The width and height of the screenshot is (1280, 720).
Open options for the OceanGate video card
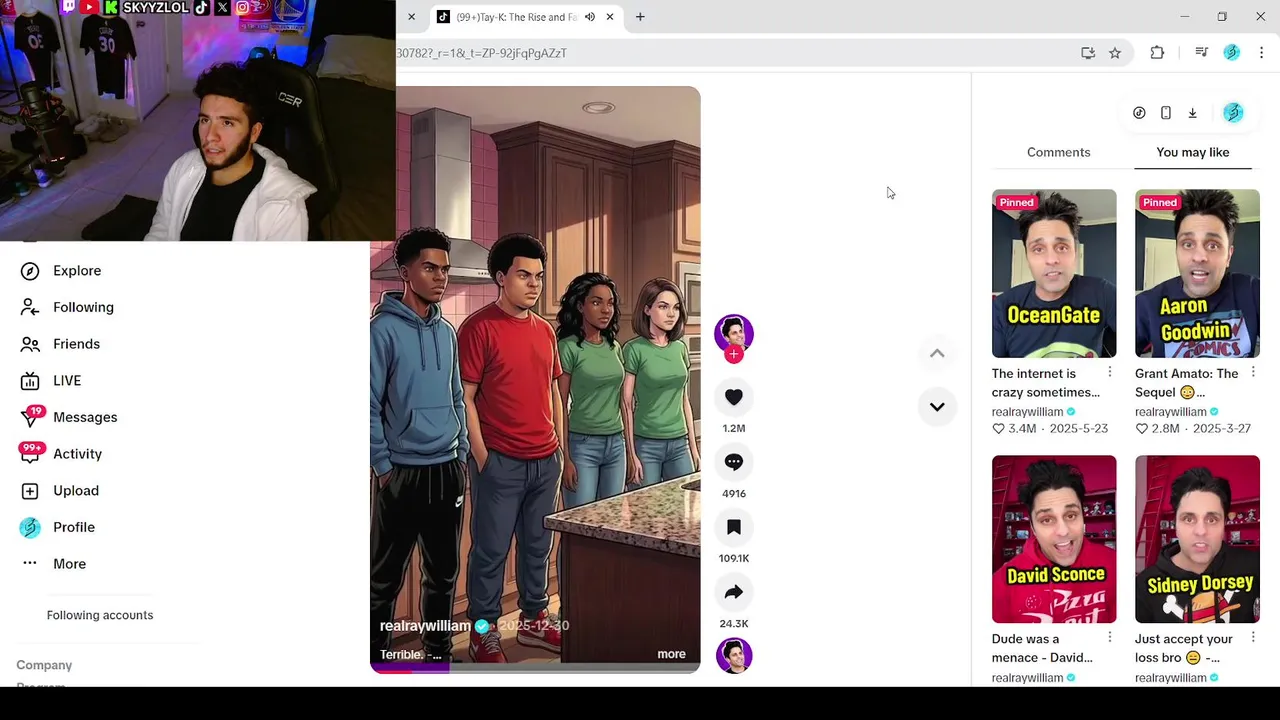coord(1109,372)
